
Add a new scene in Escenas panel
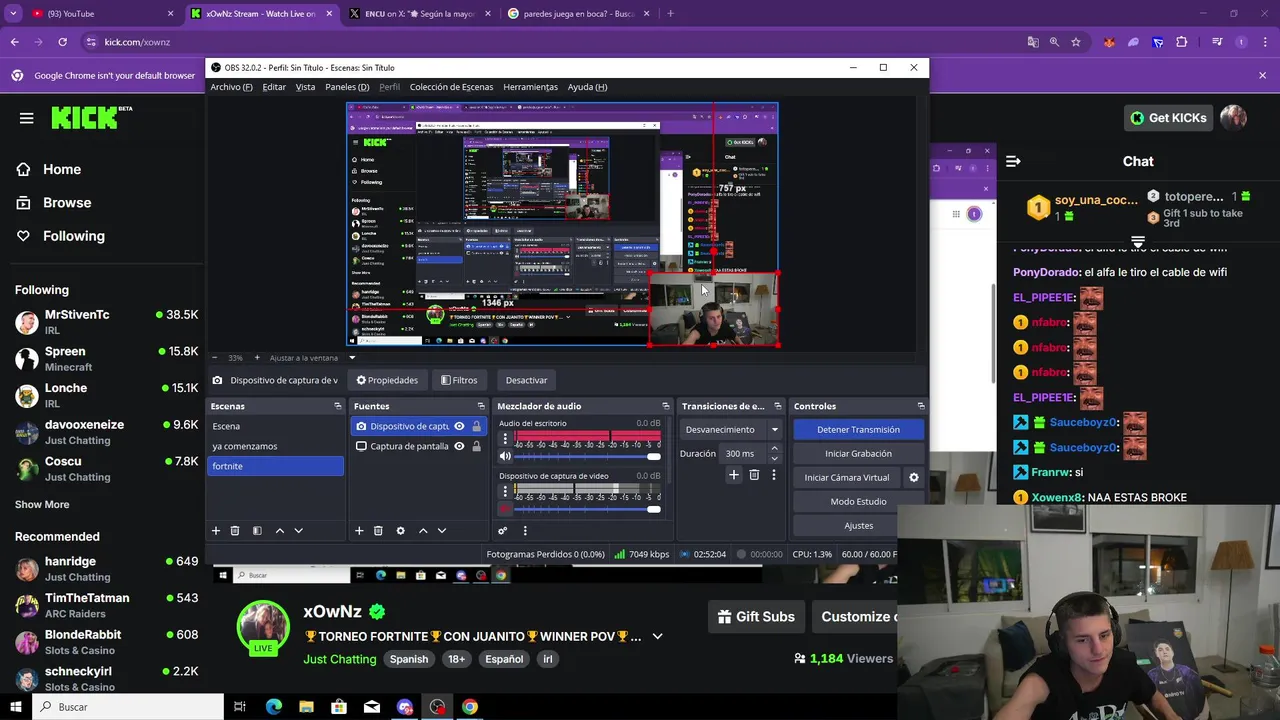pos(215,531)
